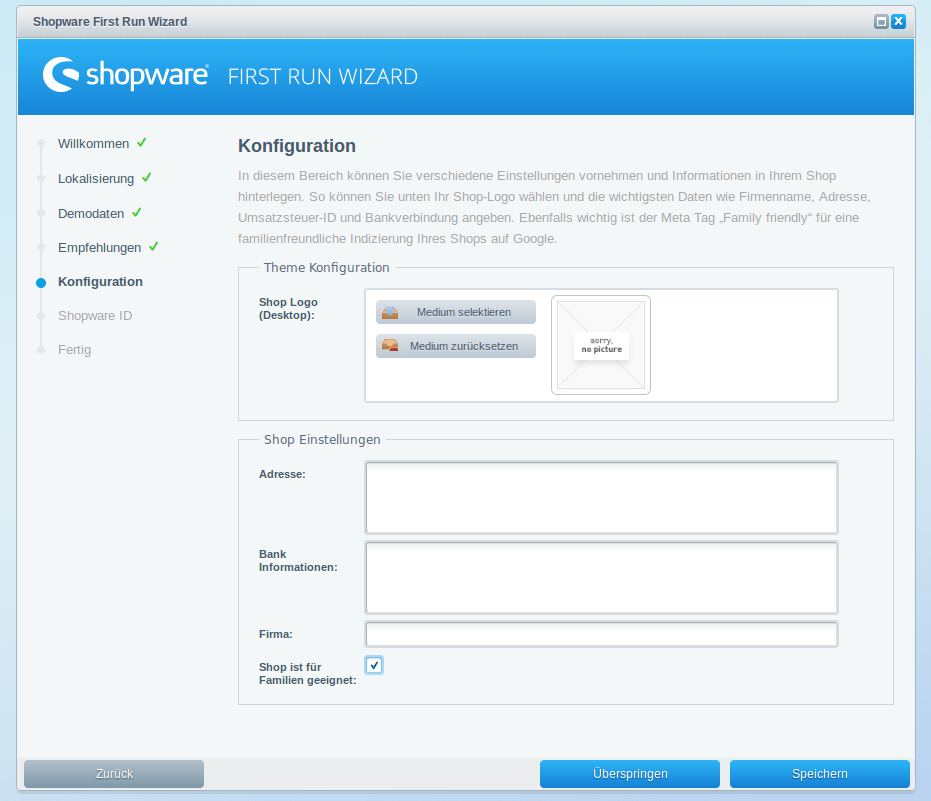Maximize the First Run Wizard window
This screenshot has width=931, height=801.
click(881, 21)
